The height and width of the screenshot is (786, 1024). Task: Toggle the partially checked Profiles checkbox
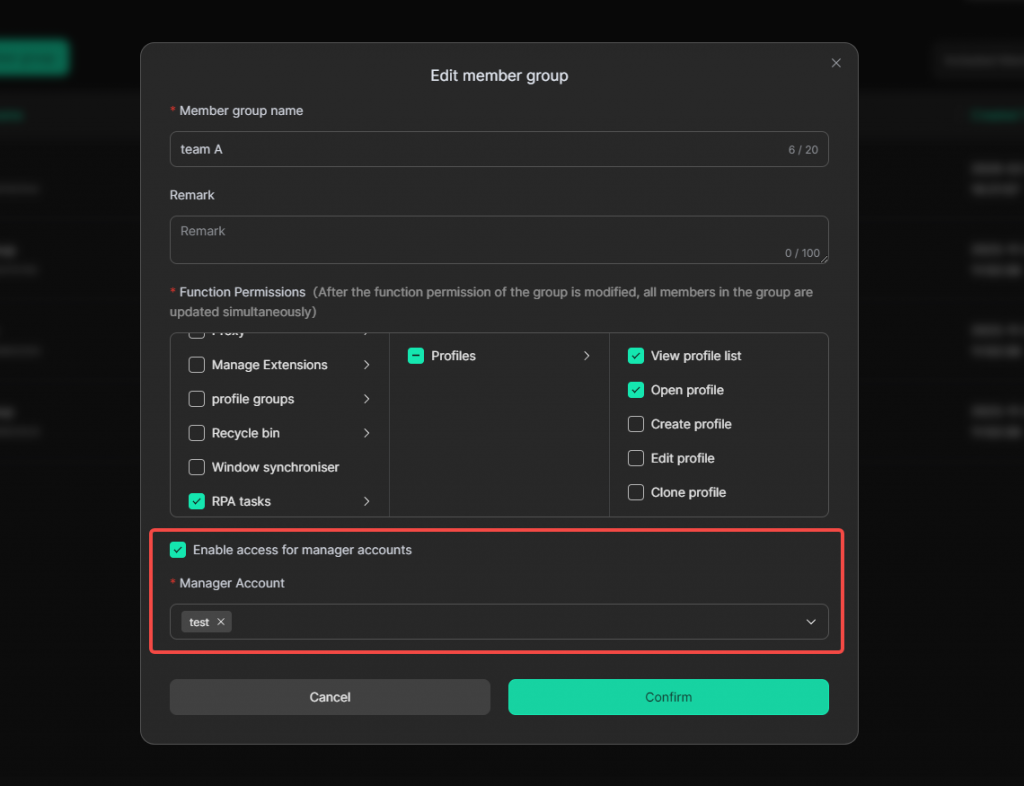coord(416,356)
